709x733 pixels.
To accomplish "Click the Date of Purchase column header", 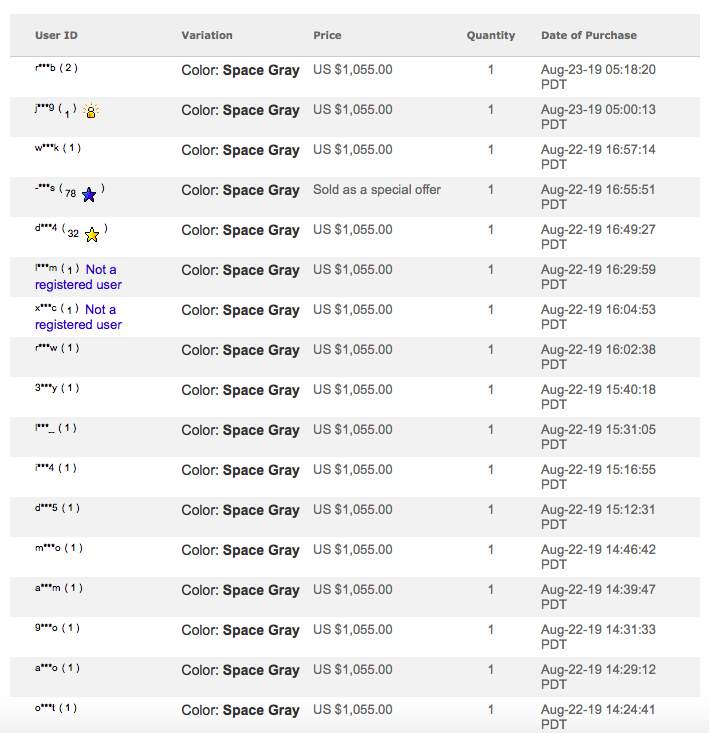I will tap(588, 35).
